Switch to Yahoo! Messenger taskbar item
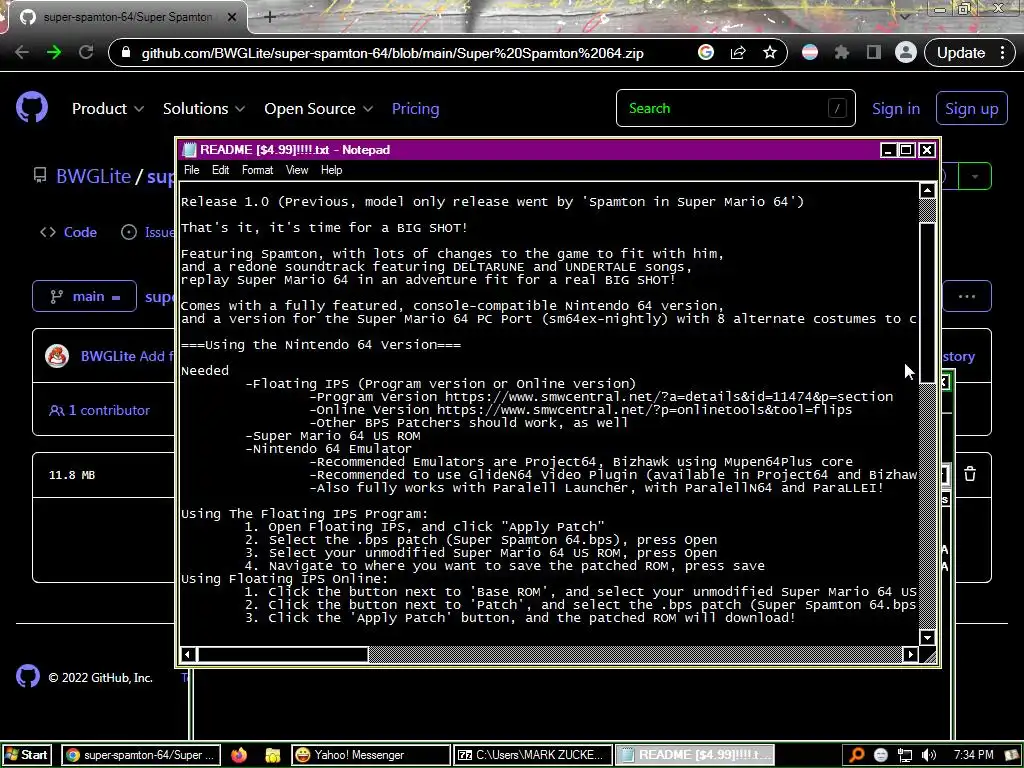Viewport: 1024px width, 768px height. 370,755
